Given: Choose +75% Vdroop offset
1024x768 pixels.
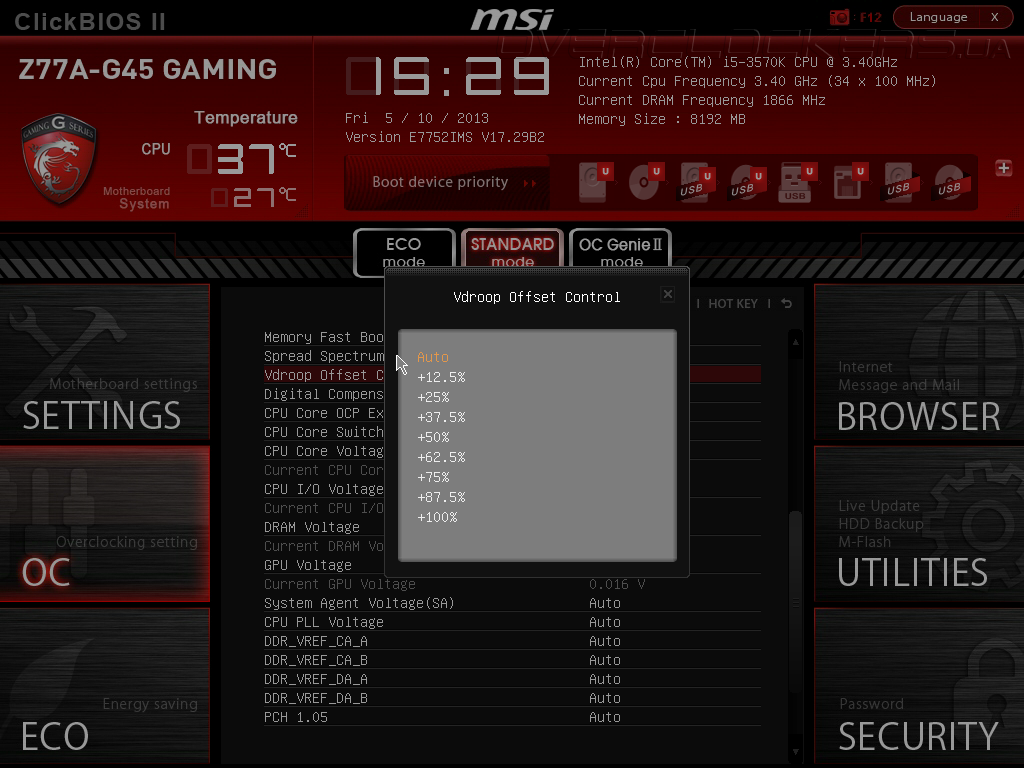Looking at the screenshot, I should (433, 477).
